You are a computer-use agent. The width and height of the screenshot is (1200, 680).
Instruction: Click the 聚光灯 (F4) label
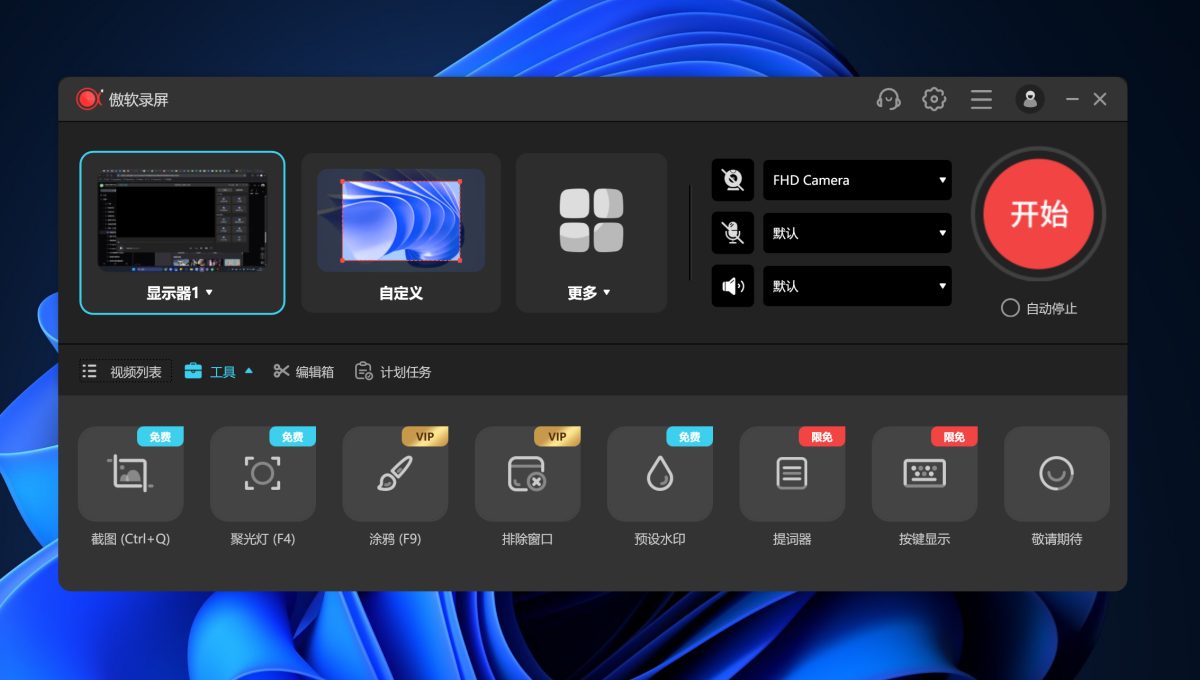263,539
